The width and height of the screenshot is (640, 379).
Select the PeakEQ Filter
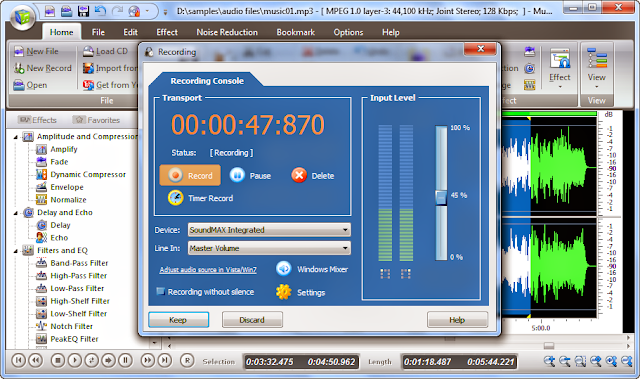74,339
